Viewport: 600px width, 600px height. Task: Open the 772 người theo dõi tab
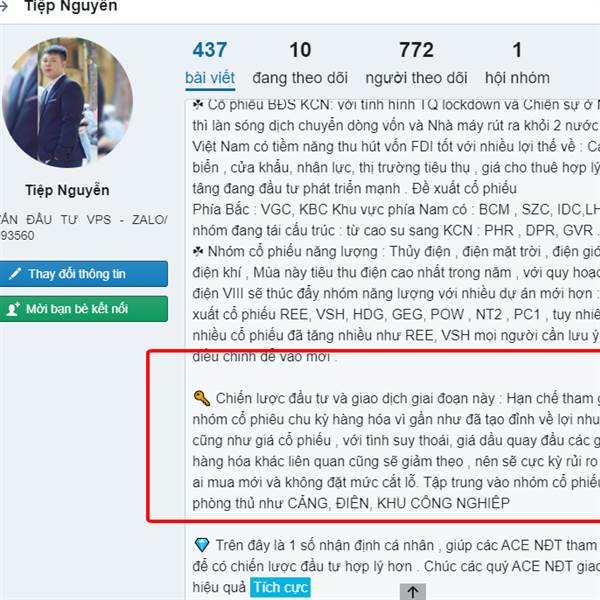coord(416,64)
